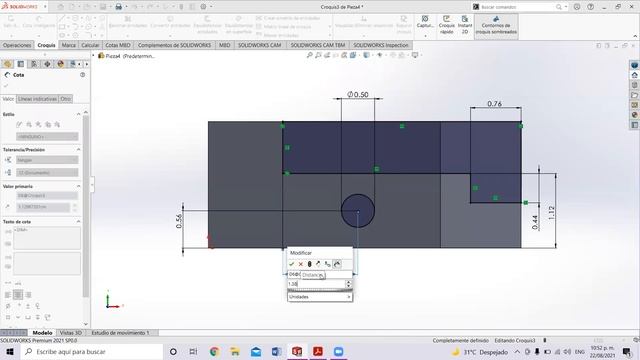Select left justify text alignment button
The width and height of the screenshot is (640, 360).
pyautogui.click(x=8, y=295)
